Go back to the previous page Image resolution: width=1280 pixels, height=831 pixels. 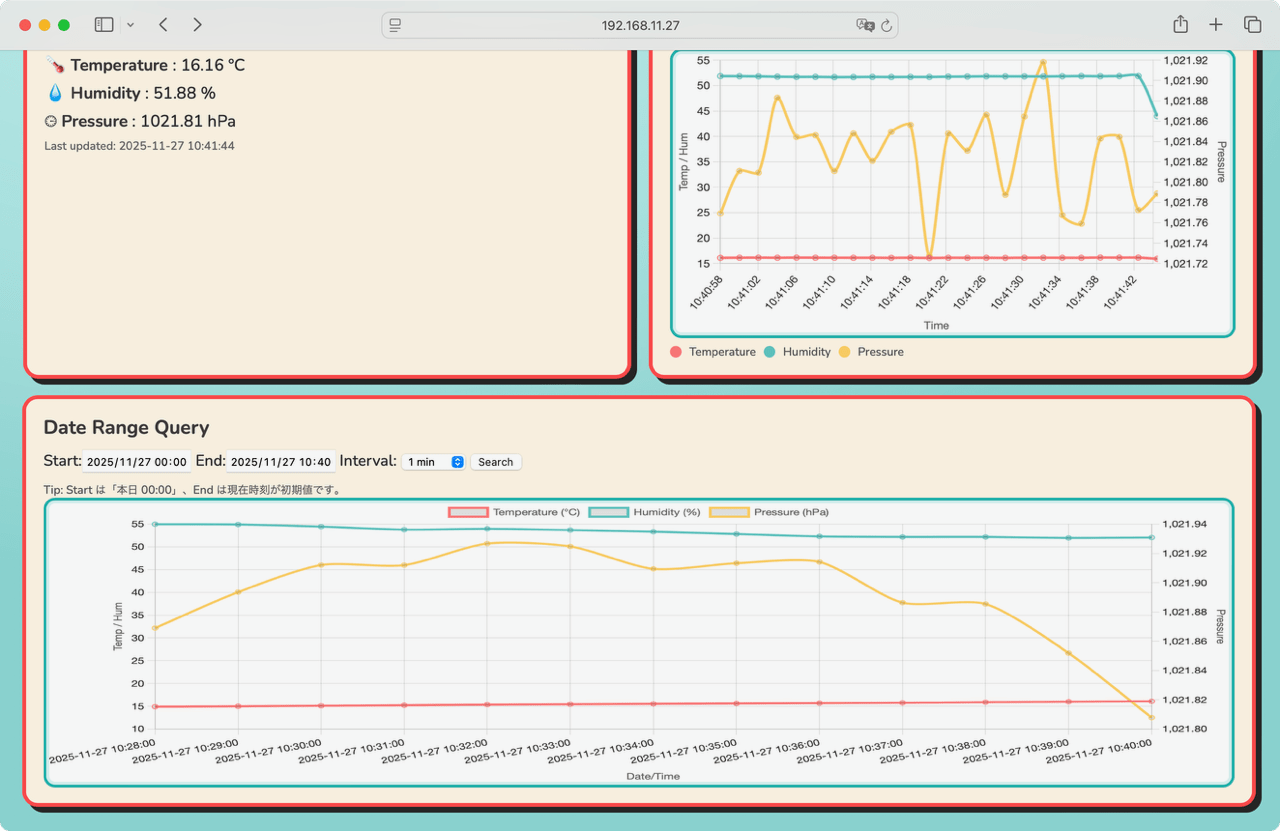(163, 25)
